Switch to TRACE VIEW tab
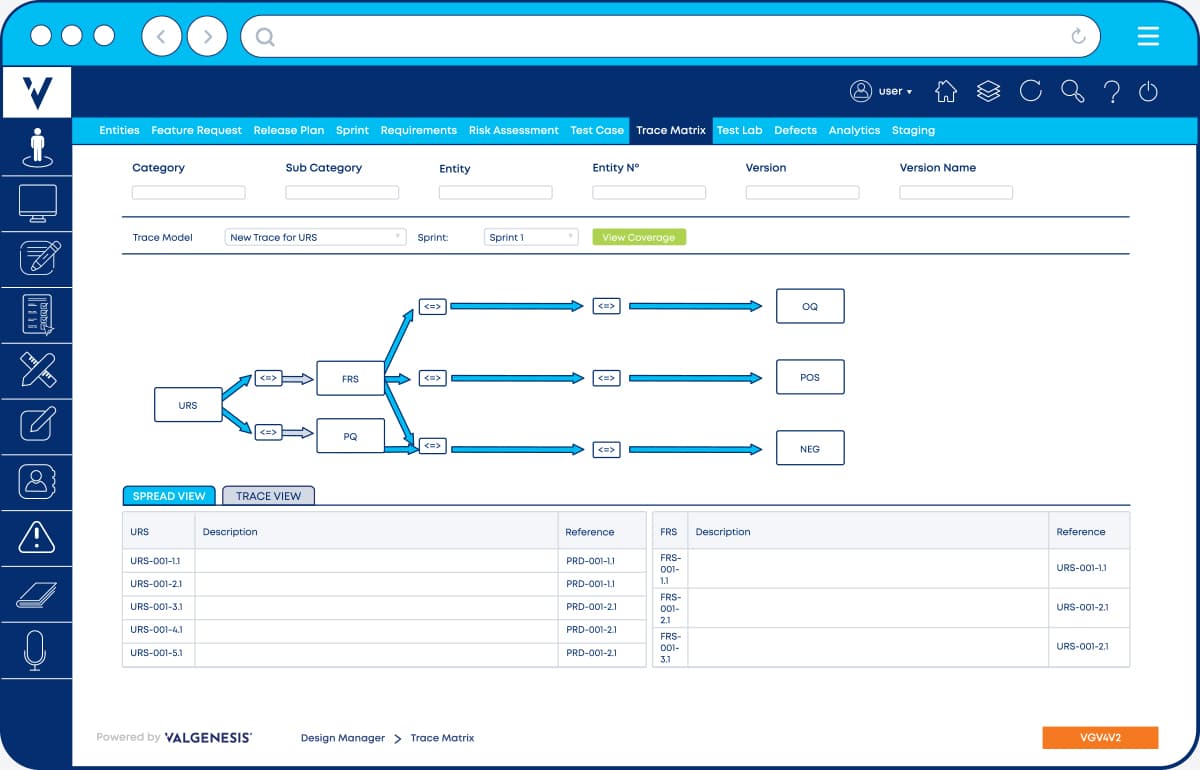The width and height of the screenshot is (1200, 770). 268,496
